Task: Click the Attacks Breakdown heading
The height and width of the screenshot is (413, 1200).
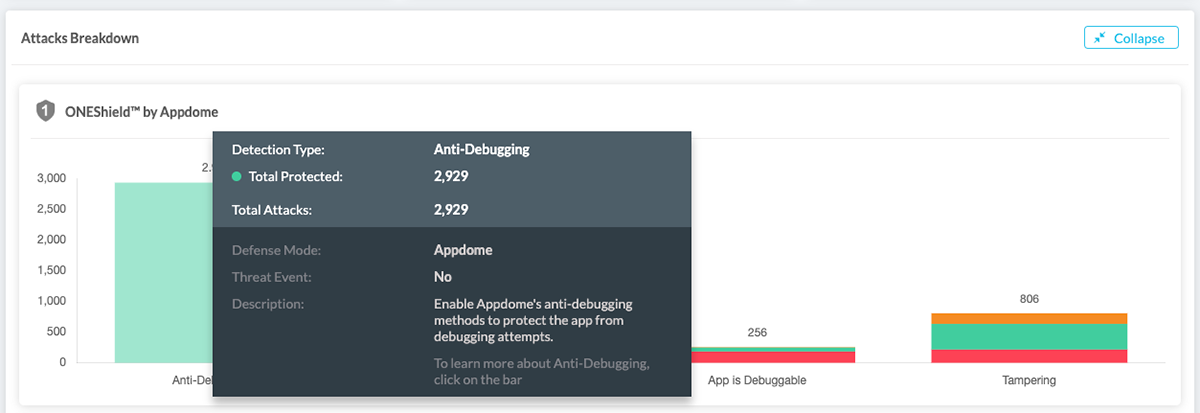Action: tap(80, 38)
